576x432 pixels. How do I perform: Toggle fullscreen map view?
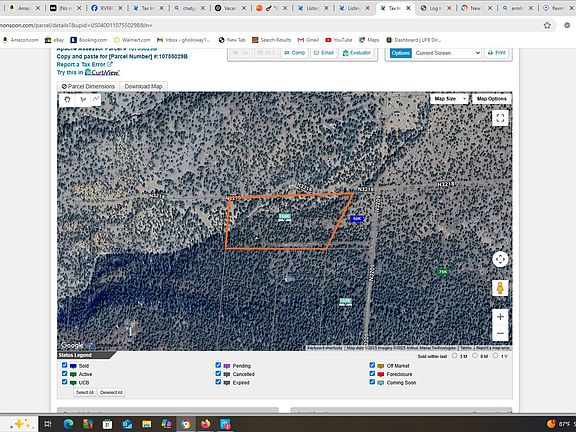tap(500, 118)
